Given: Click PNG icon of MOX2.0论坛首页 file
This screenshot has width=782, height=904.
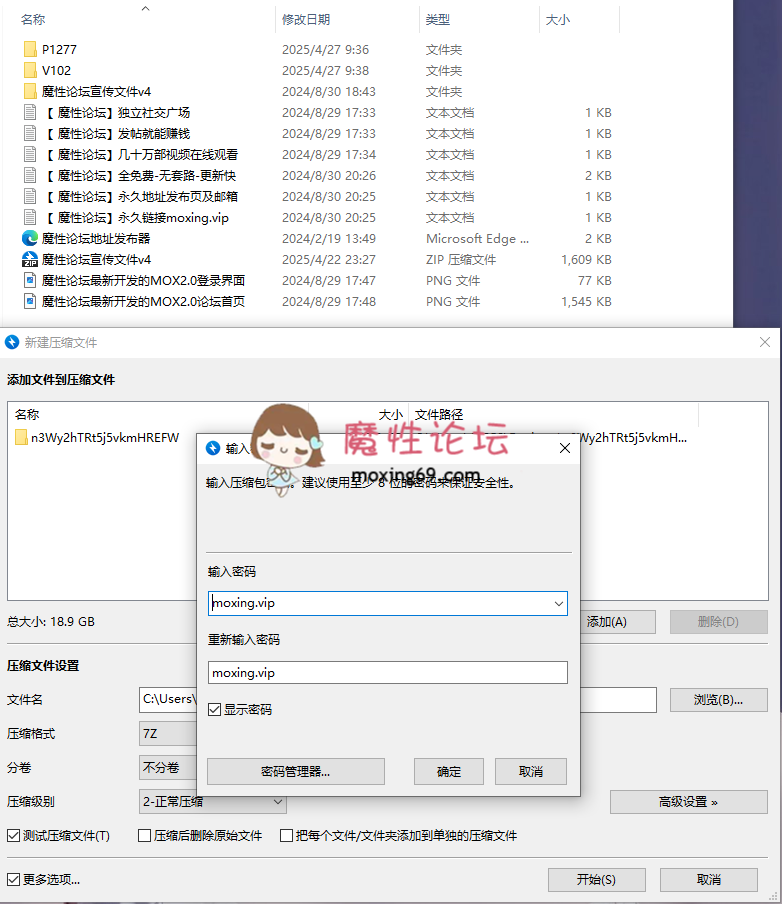Looking at the screenshot, I should [30, 302].
